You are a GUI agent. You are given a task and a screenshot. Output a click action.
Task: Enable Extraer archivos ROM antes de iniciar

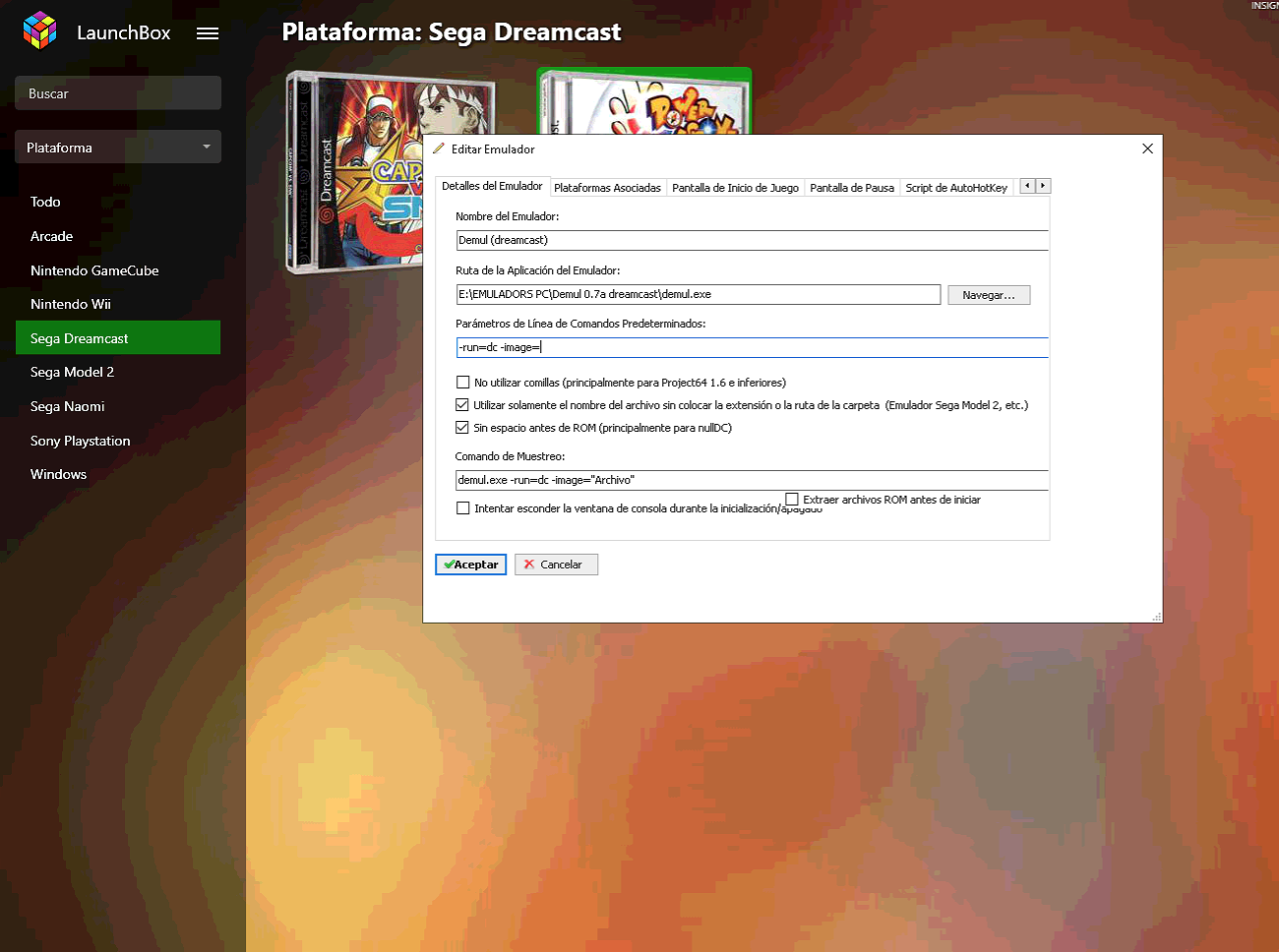coord(792,500)
